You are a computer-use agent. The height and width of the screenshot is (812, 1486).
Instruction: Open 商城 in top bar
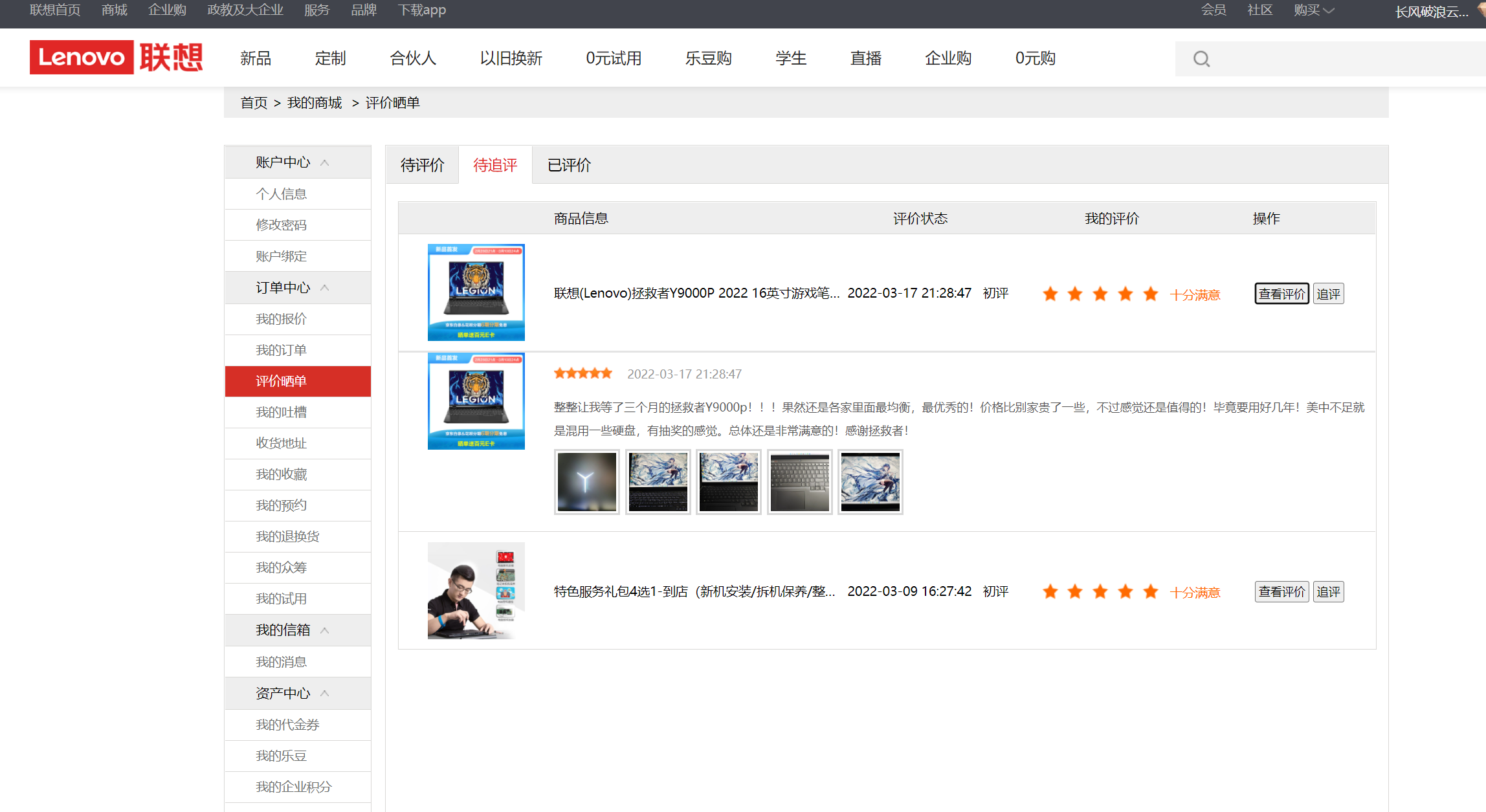[115, 10]
